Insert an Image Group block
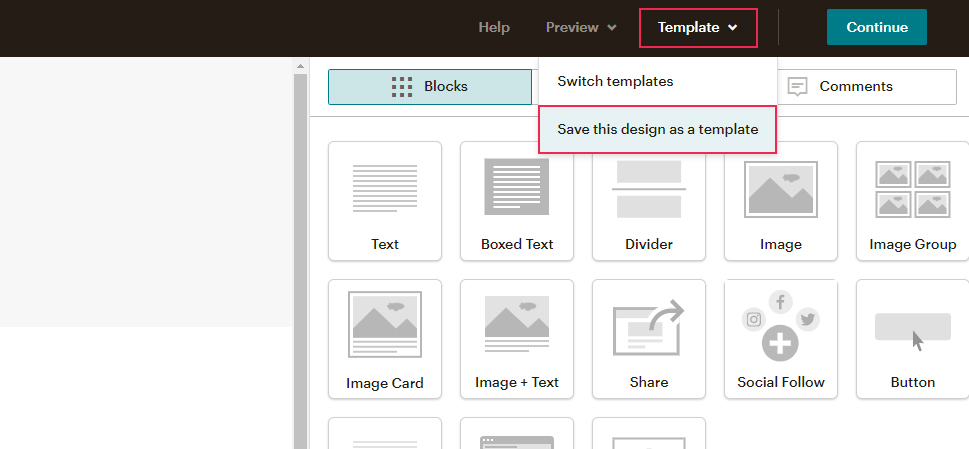 [912, 201]
